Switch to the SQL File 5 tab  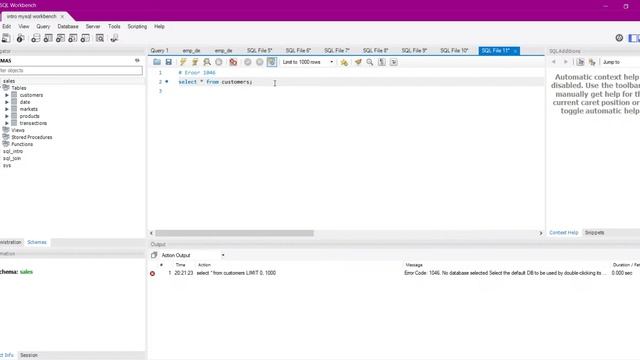click(x=259, y=51)
